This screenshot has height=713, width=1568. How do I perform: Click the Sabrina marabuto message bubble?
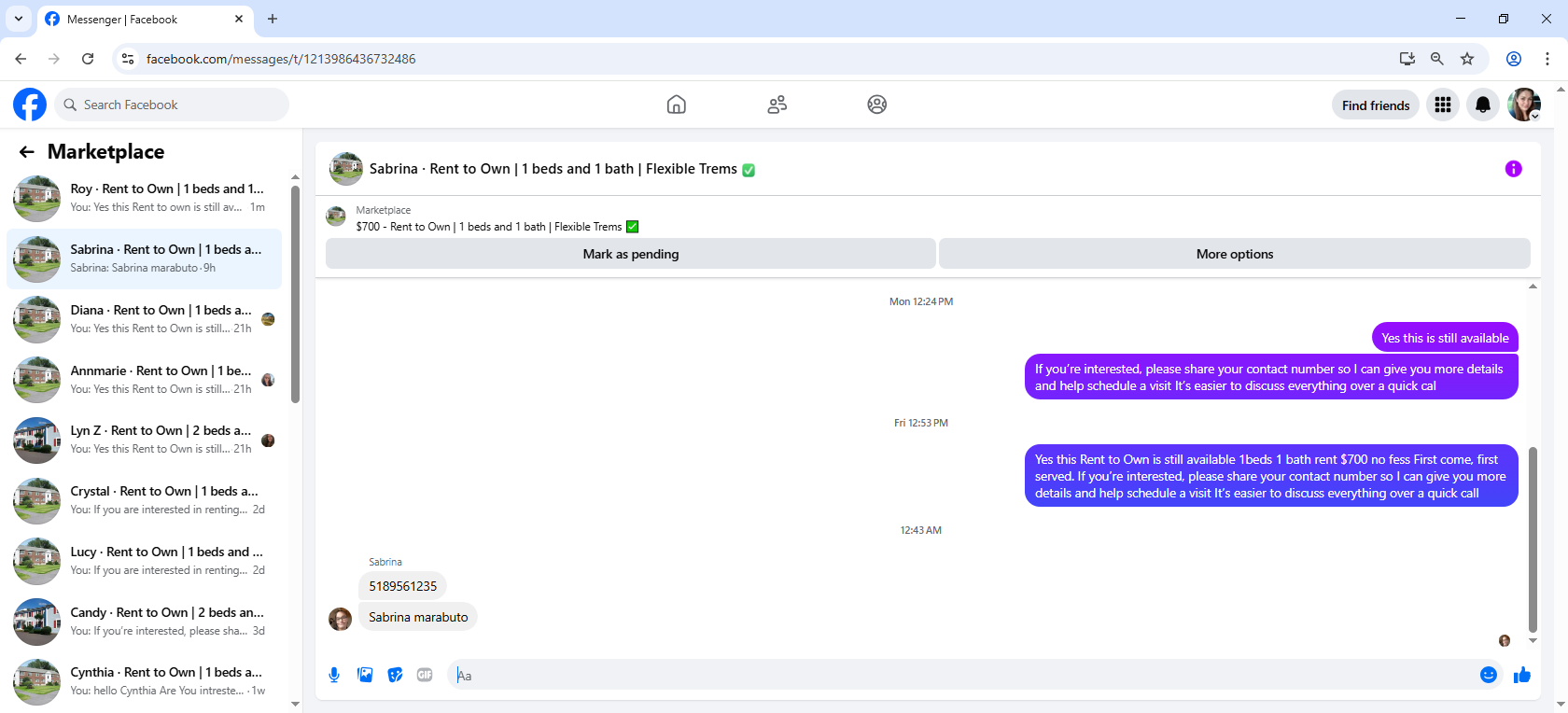point(418,617)
